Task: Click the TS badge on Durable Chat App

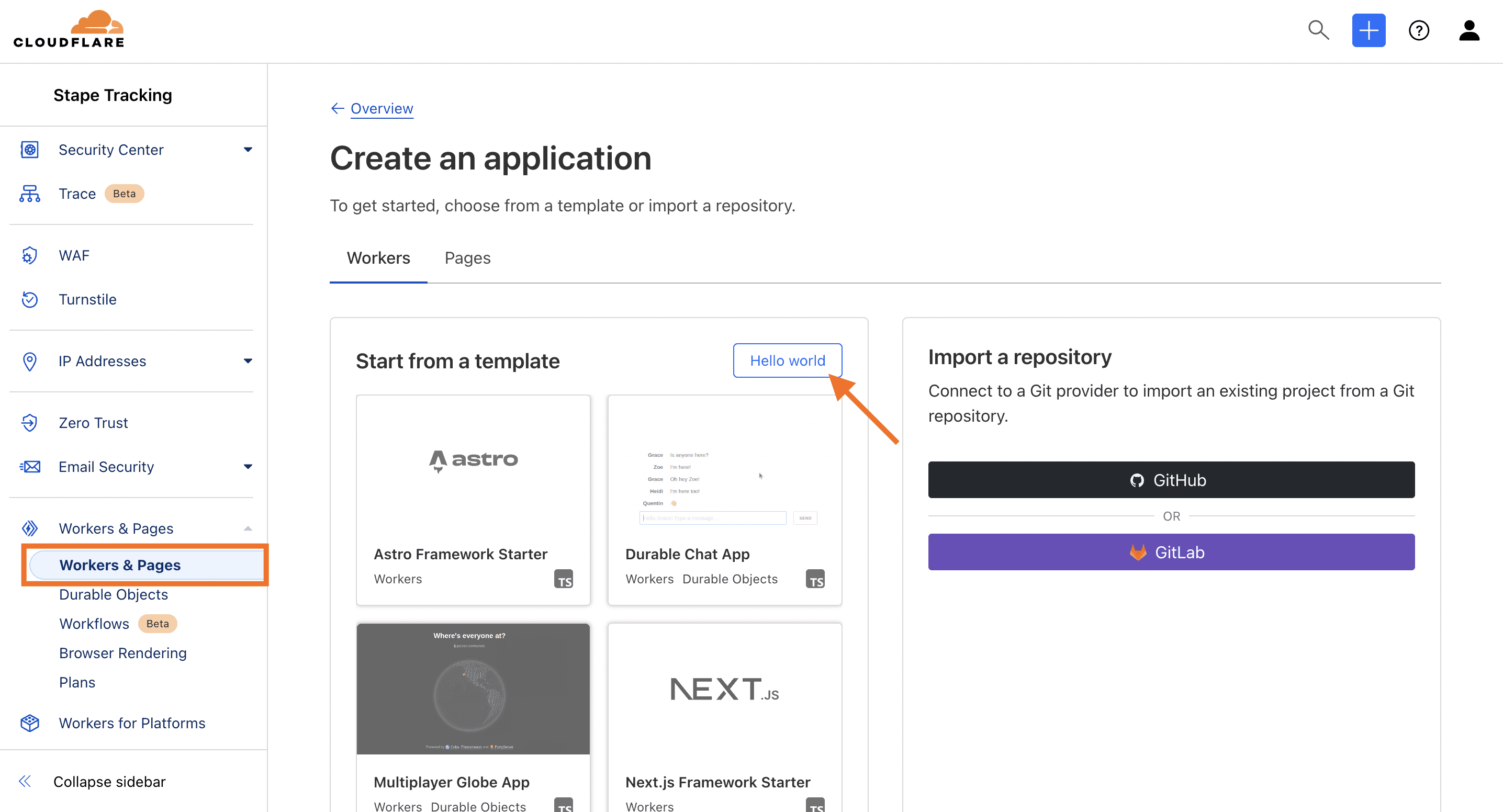Action: (815, 579)
